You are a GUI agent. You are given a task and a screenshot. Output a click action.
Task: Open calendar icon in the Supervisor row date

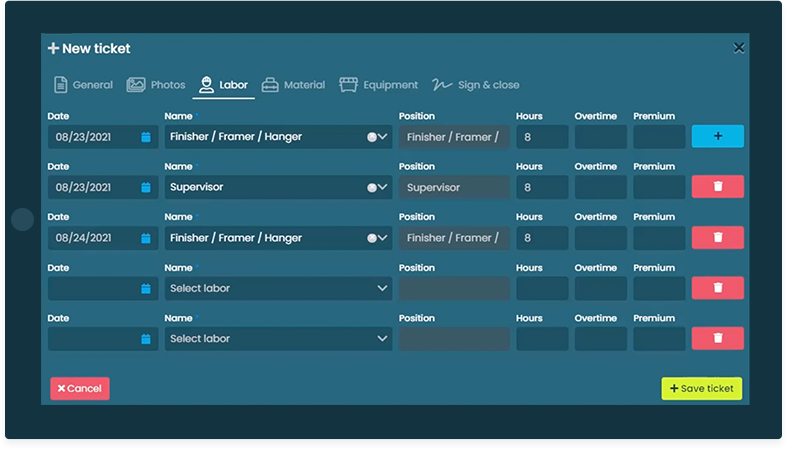(146, 187)
